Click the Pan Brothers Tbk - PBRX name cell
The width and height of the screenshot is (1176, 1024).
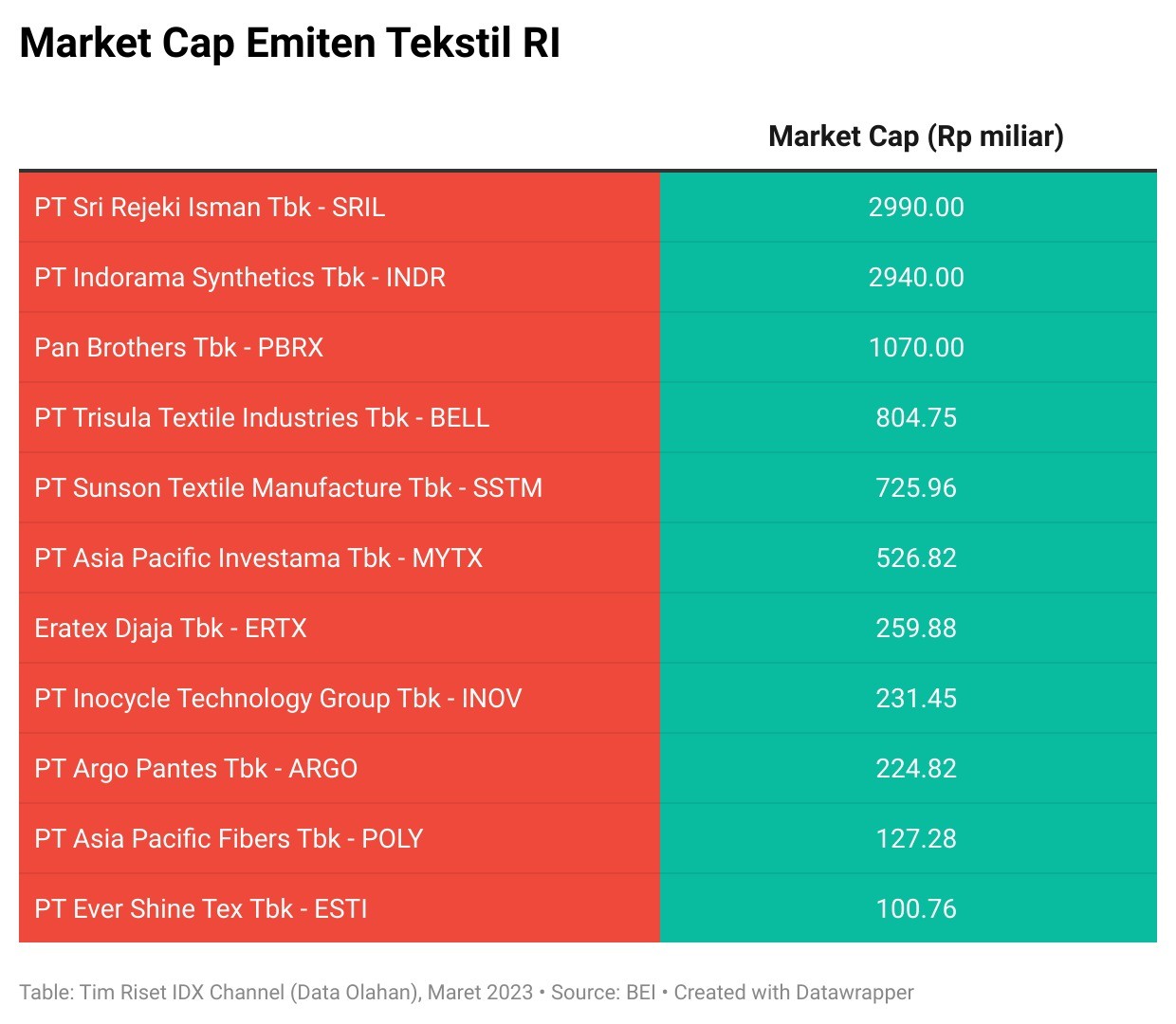[179, 348]
